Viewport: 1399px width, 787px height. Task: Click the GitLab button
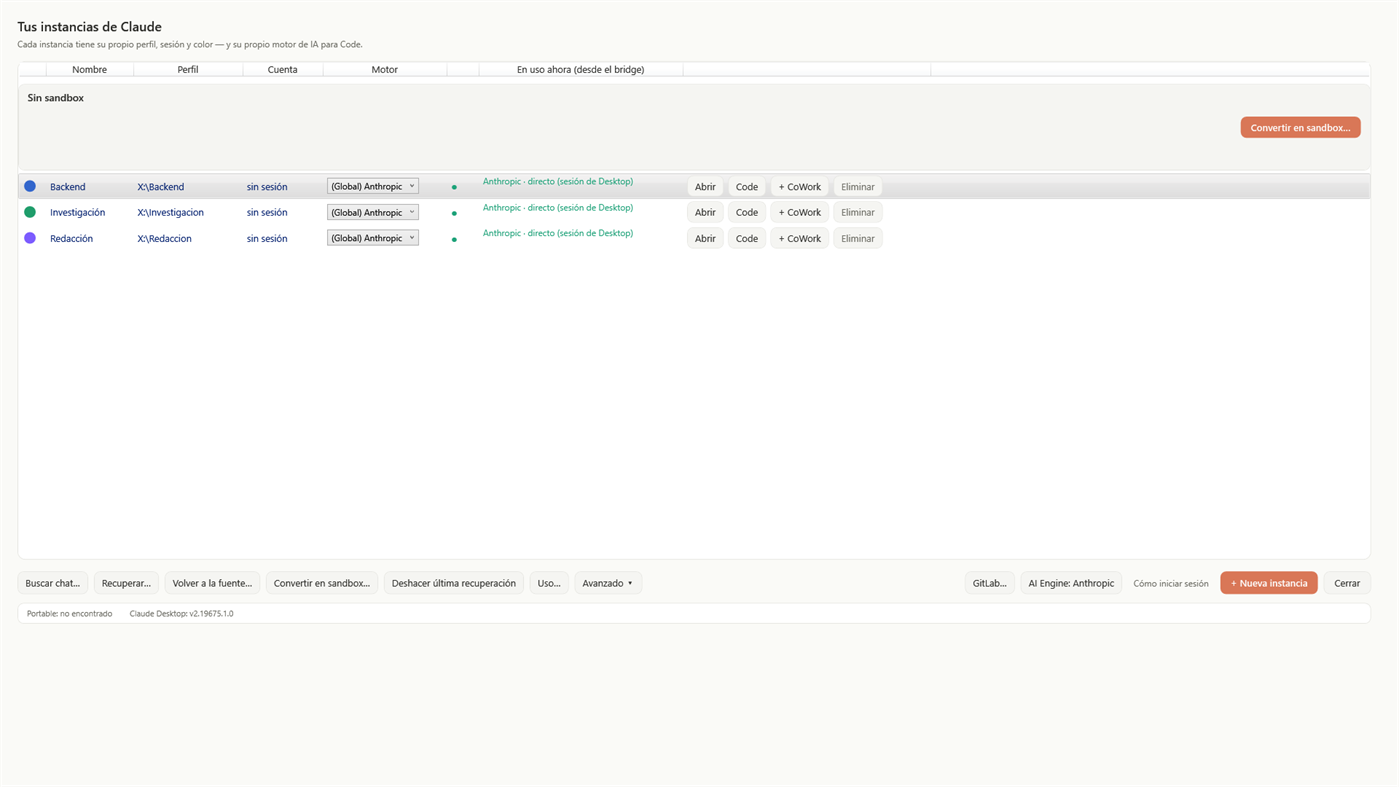990,583
